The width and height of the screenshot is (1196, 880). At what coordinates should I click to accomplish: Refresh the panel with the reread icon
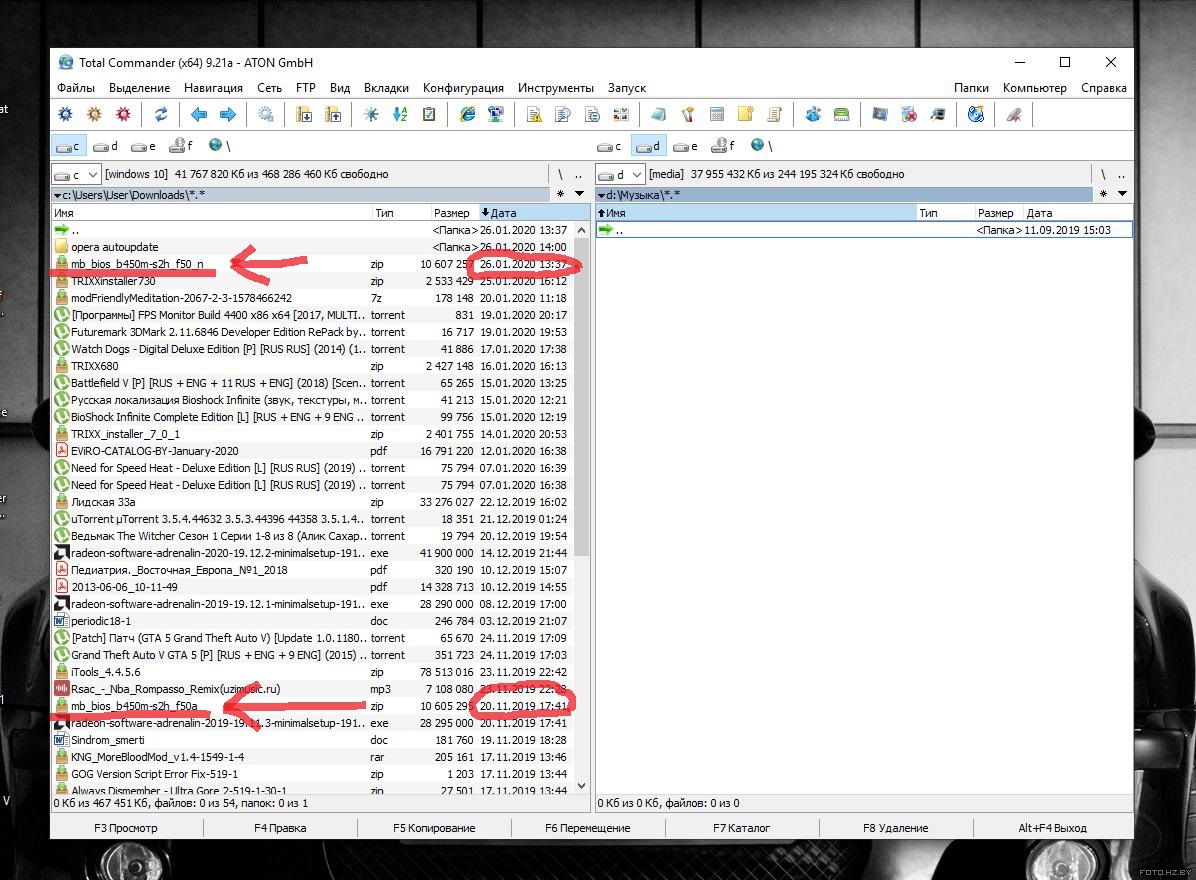[x=161, y=114]
